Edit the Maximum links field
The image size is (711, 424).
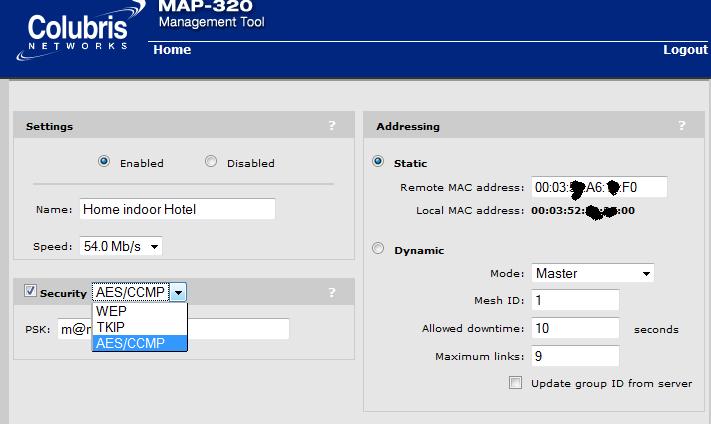coord(575,356)
